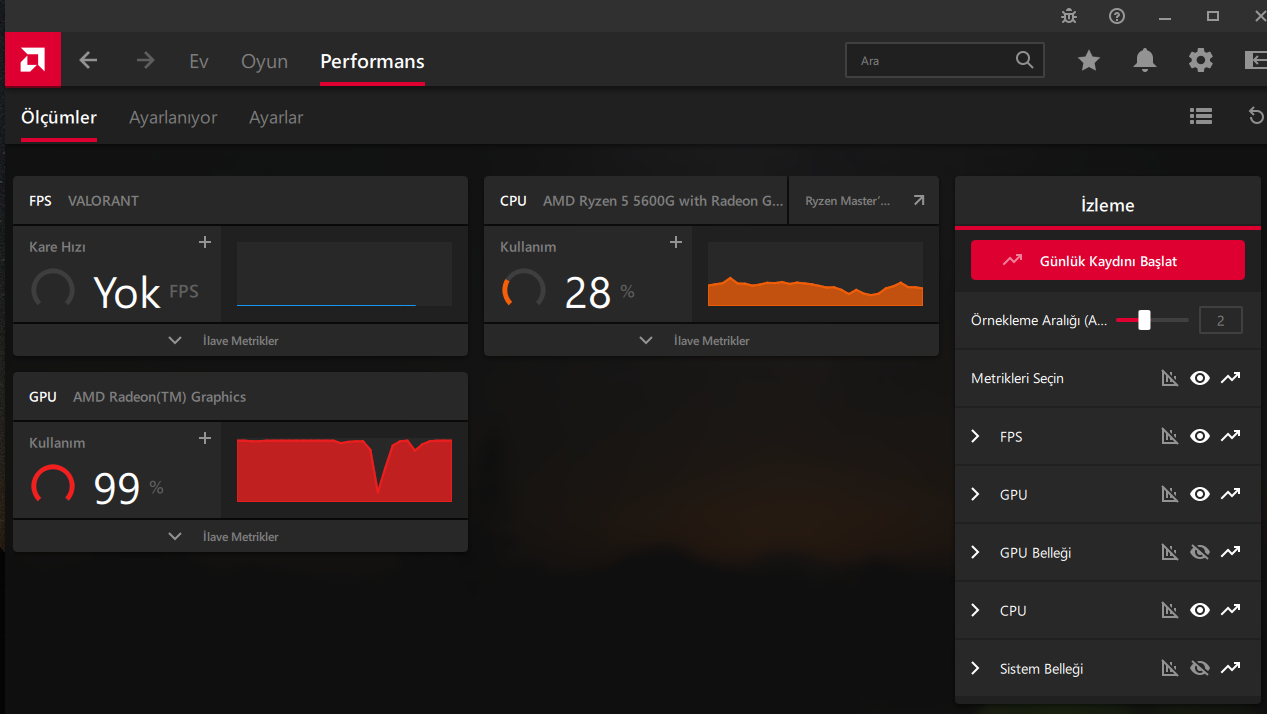Expand İlave Metrikler under FPS card
Image resolution: width=1267 pixels, height=714 pixels.
click(240, 340)
